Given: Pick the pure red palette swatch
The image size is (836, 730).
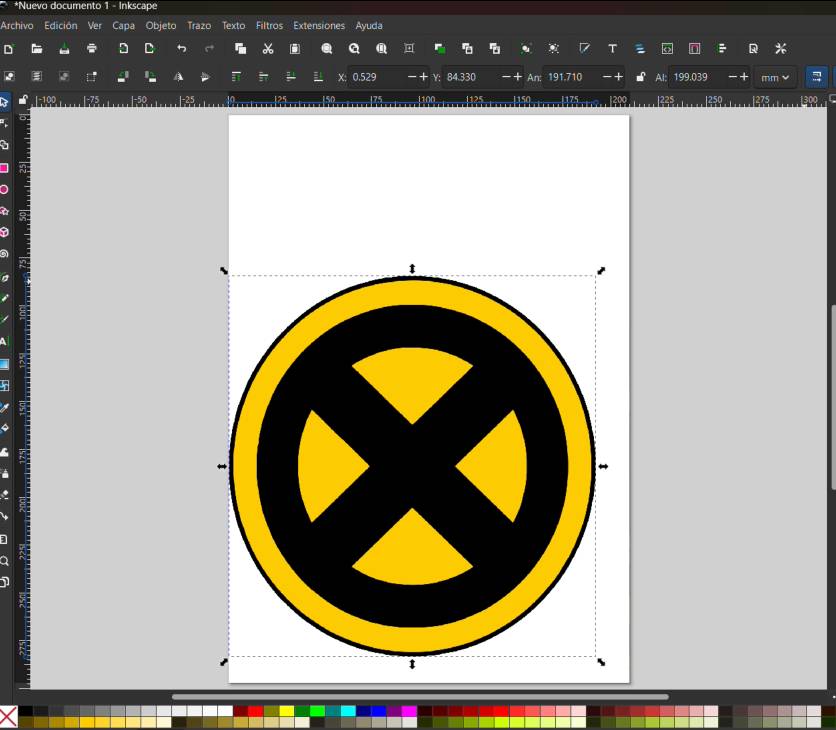Looking at the screenshot, I should point(255,711).
